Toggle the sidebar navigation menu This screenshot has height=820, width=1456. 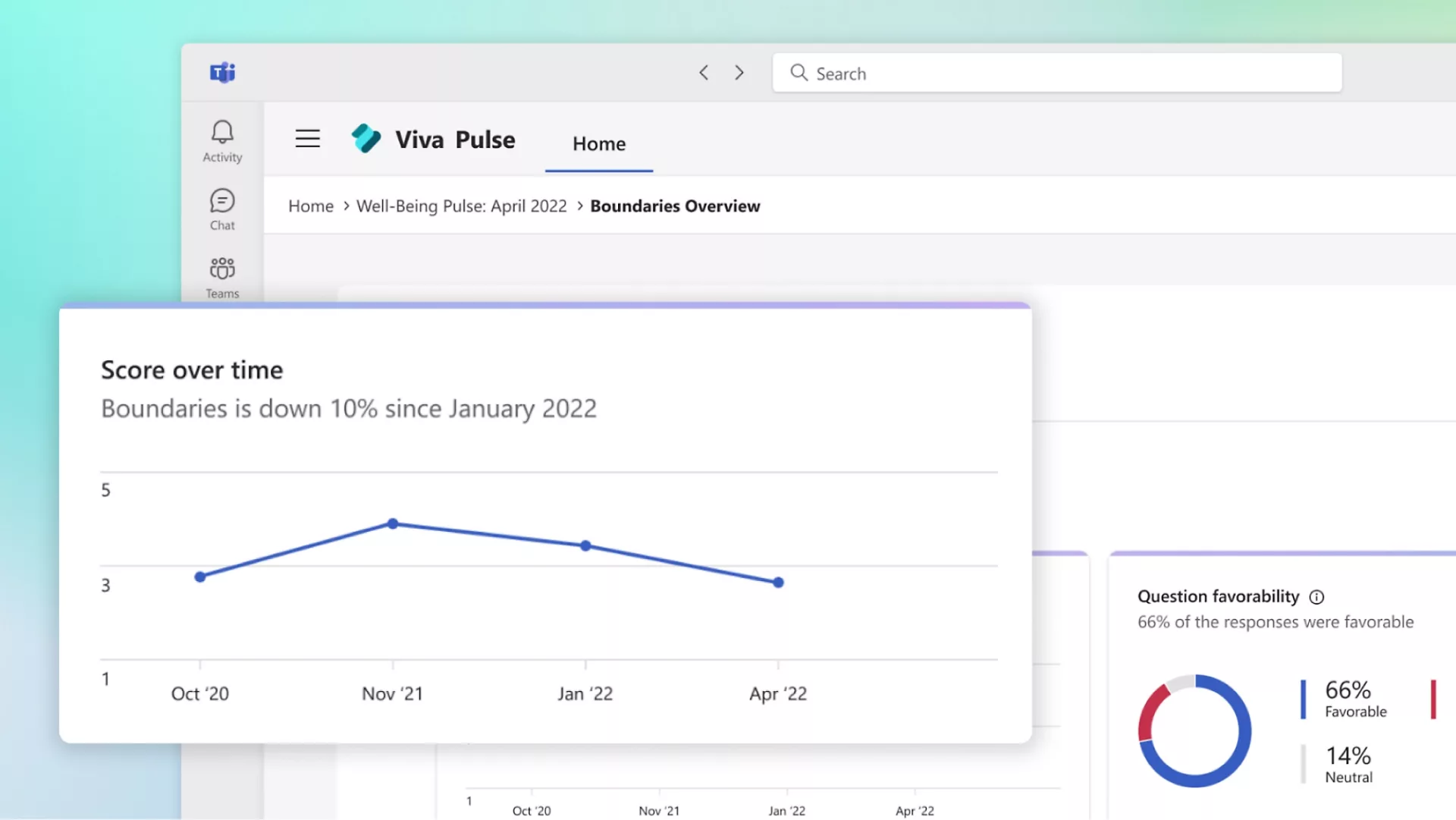[307, 139]
